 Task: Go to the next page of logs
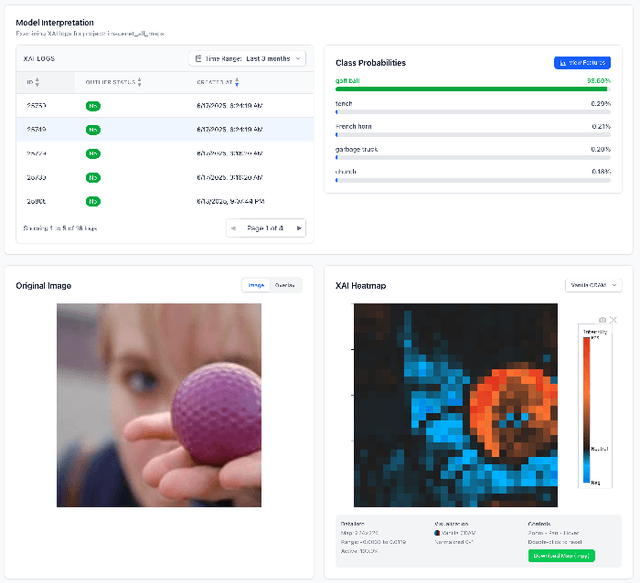point(298,228)
